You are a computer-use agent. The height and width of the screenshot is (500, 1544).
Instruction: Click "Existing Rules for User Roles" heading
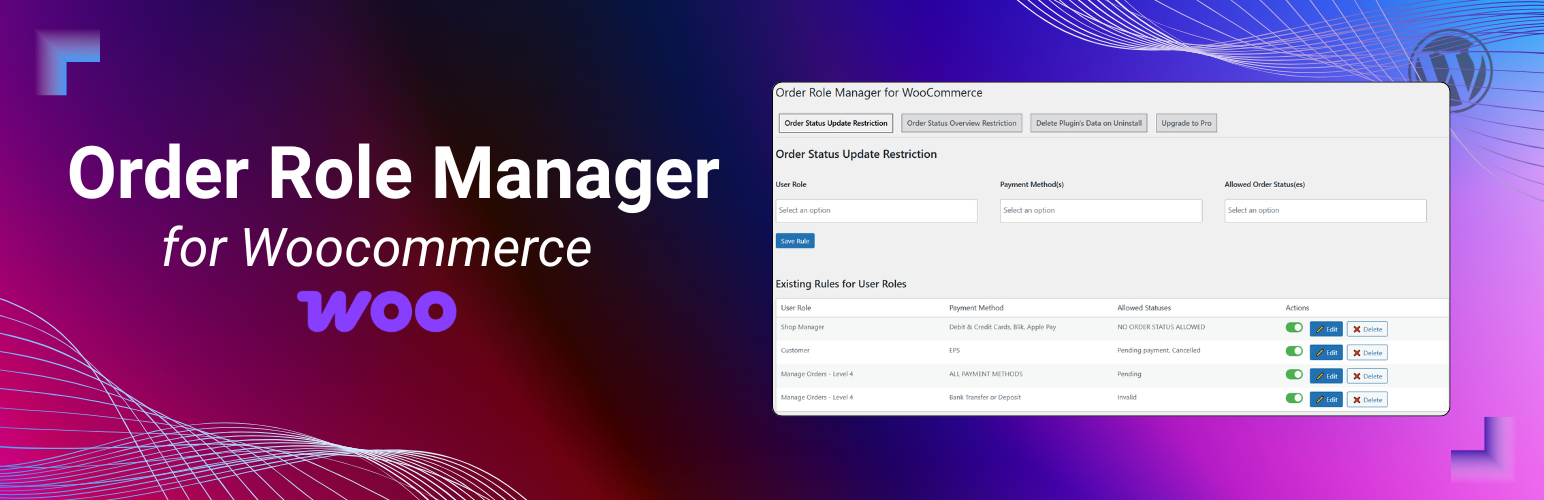[x=841, y=284]
